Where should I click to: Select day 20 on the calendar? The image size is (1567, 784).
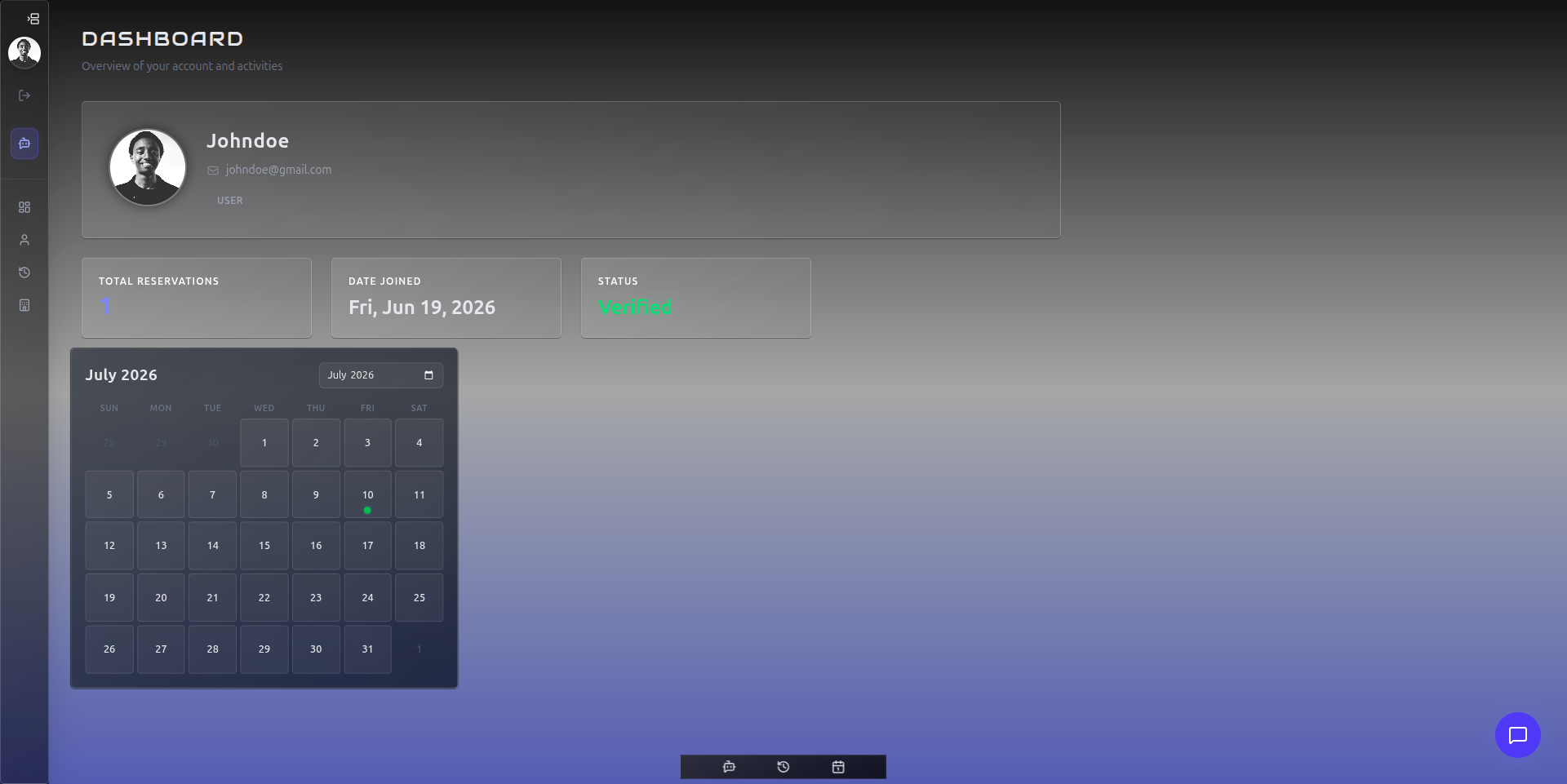[x=161, y=598]
